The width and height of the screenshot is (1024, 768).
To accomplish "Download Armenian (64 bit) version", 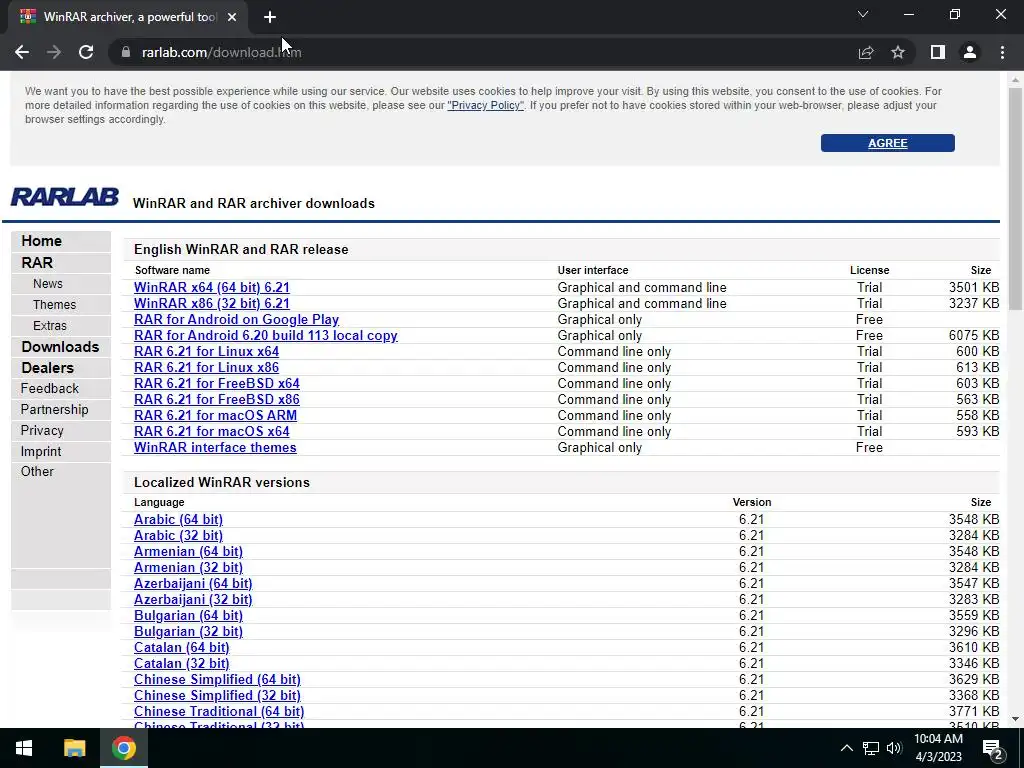I will pyautogui.click(x=188, y=552).
